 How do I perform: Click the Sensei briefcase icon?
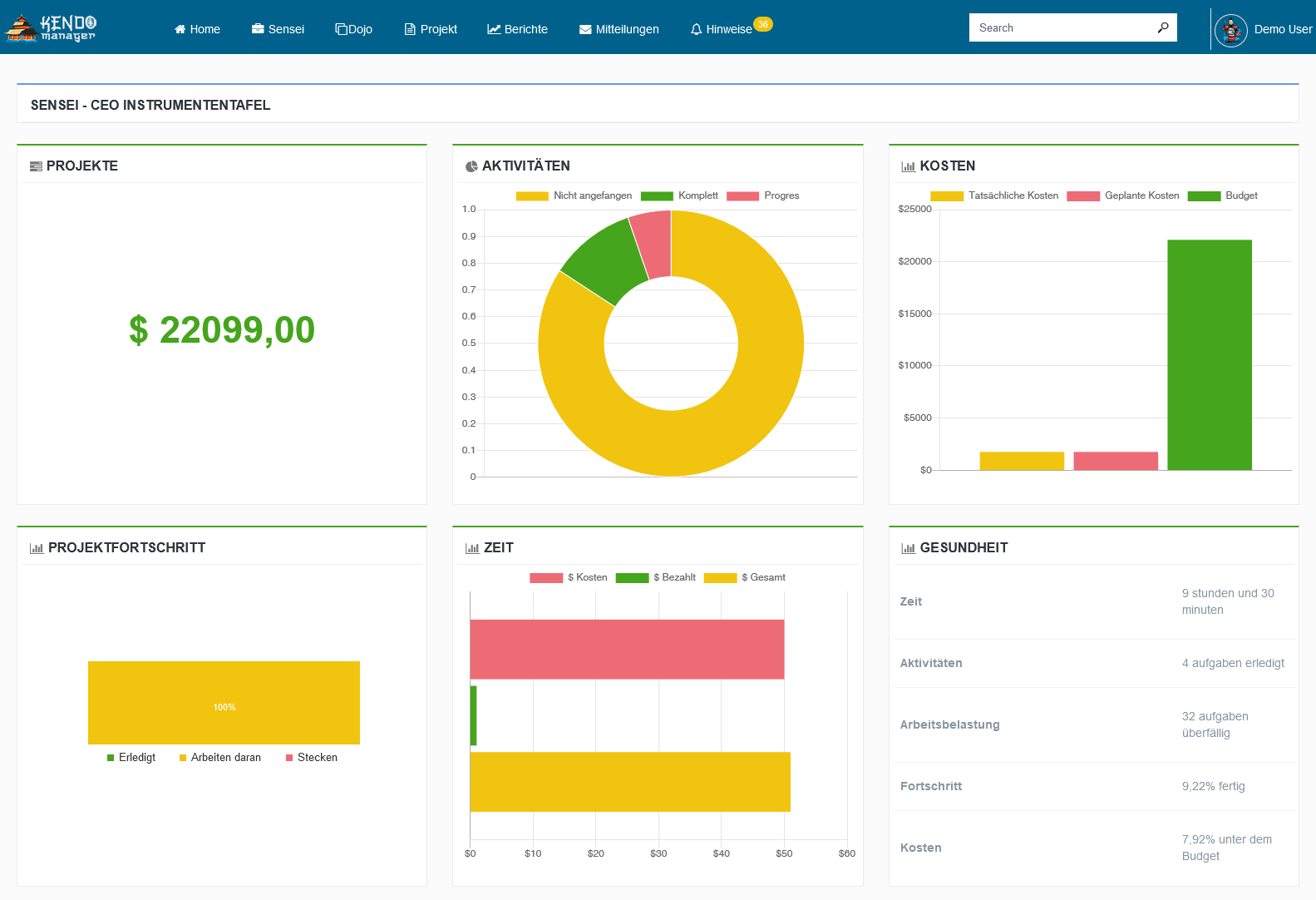pos(258,29)
